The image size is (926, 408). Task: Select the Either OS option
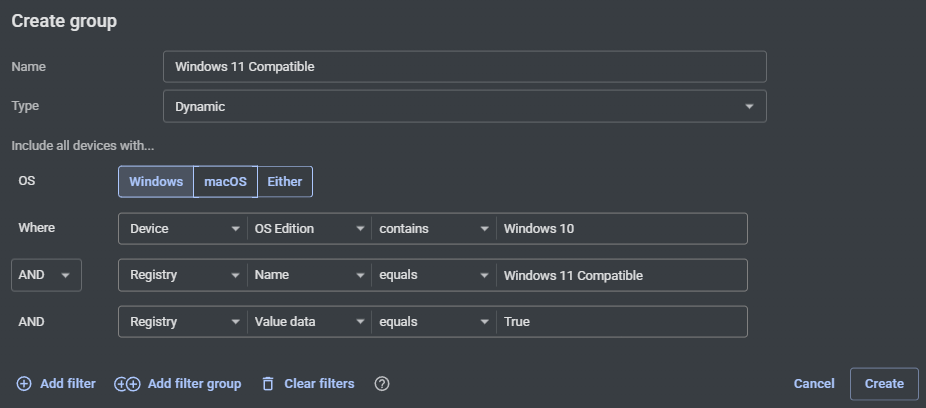pyautogui.click(x=285, y=181)
